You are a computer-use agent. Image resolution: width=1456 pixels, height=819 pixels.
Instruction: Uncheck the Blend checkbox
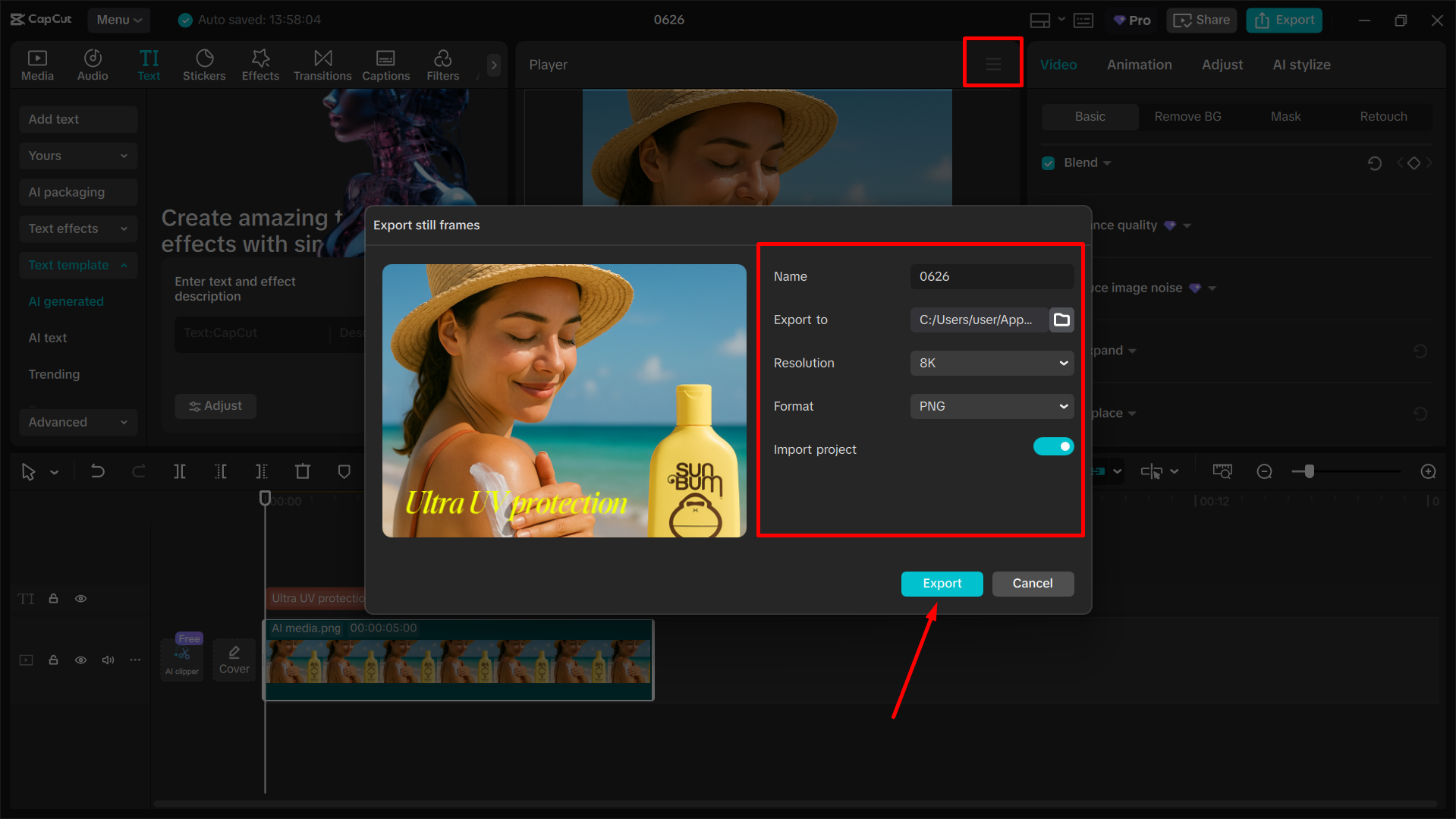(1048, 162)
